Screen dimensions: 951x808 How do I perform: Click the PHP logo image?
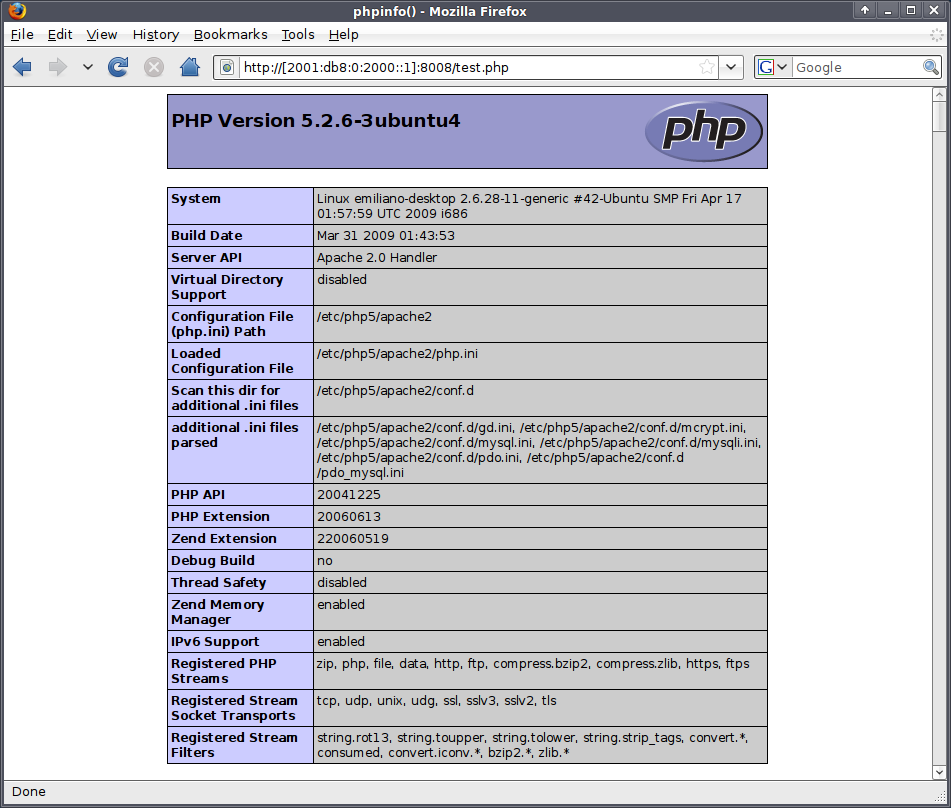click(704, 131)
